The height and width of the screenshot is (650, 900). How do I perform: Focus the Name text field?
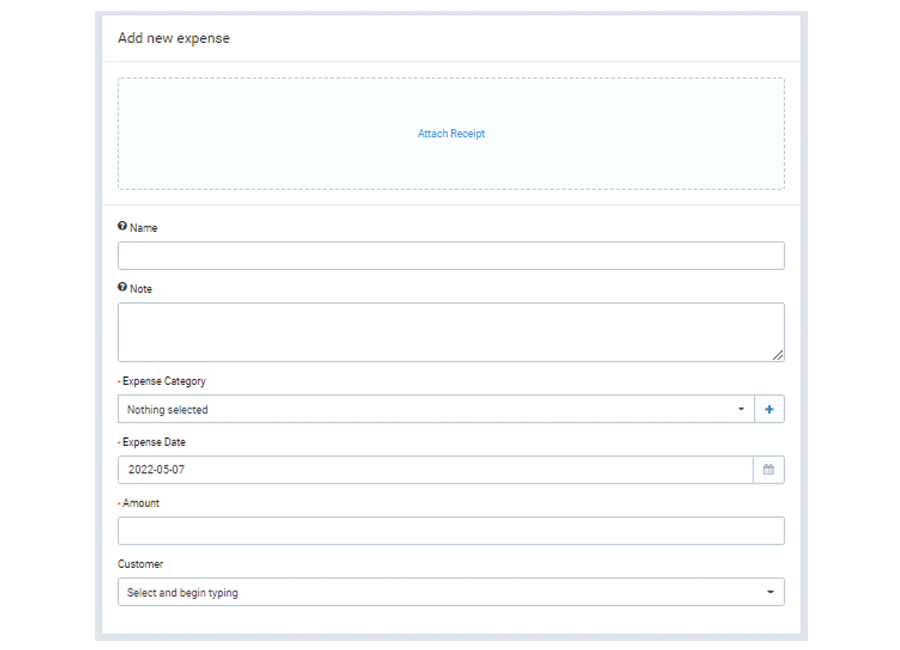pos(451,256)
